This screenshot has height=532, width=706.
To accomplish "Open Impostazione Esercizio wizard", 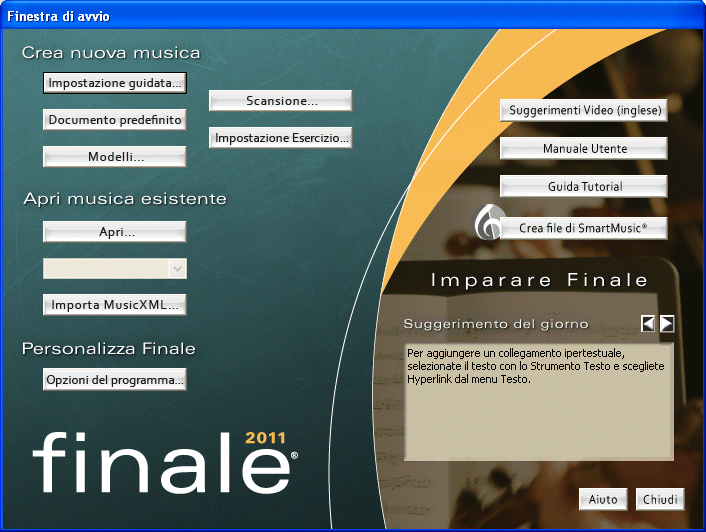I will click(x=281, y=138).
